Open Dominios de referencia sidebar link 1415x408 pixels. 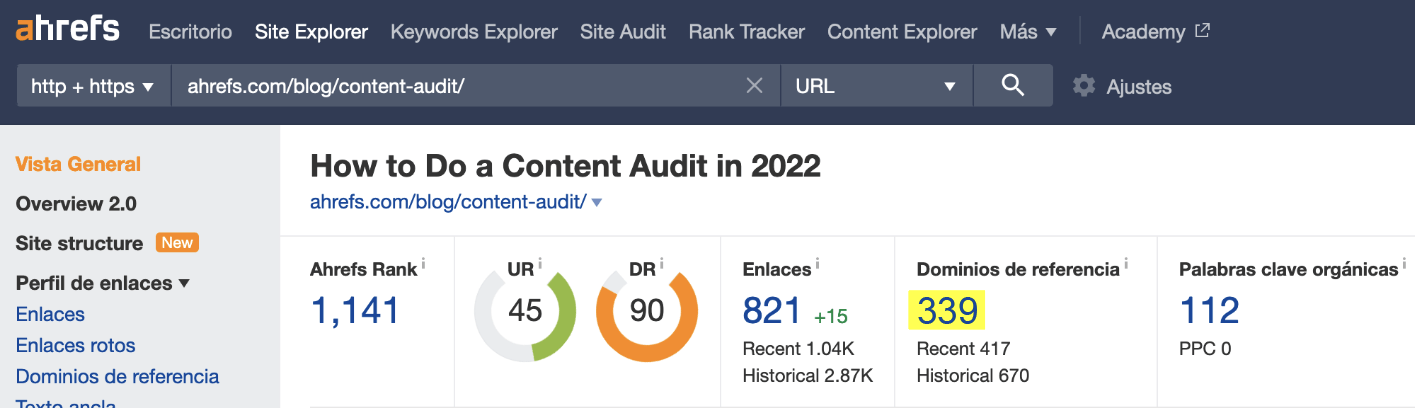pyautogui.click(x=118, y=377)
